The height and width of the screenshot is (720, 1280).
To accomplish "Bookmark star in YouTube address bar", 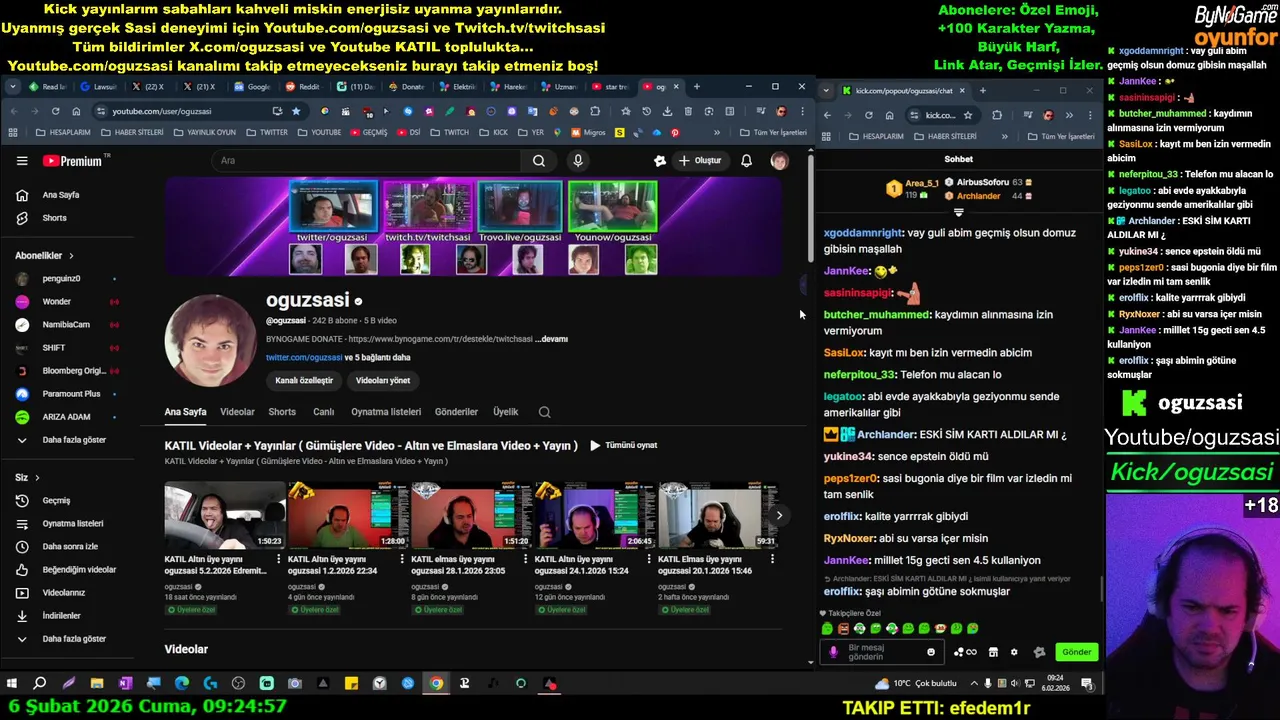I will (296, 111).
